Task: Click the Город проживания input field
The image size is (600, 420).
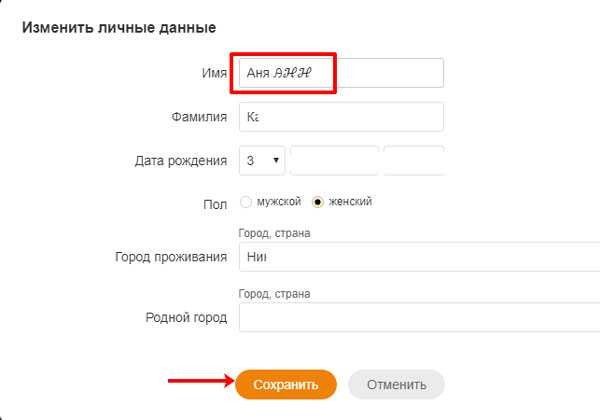Action: click(x=419, y=257)
